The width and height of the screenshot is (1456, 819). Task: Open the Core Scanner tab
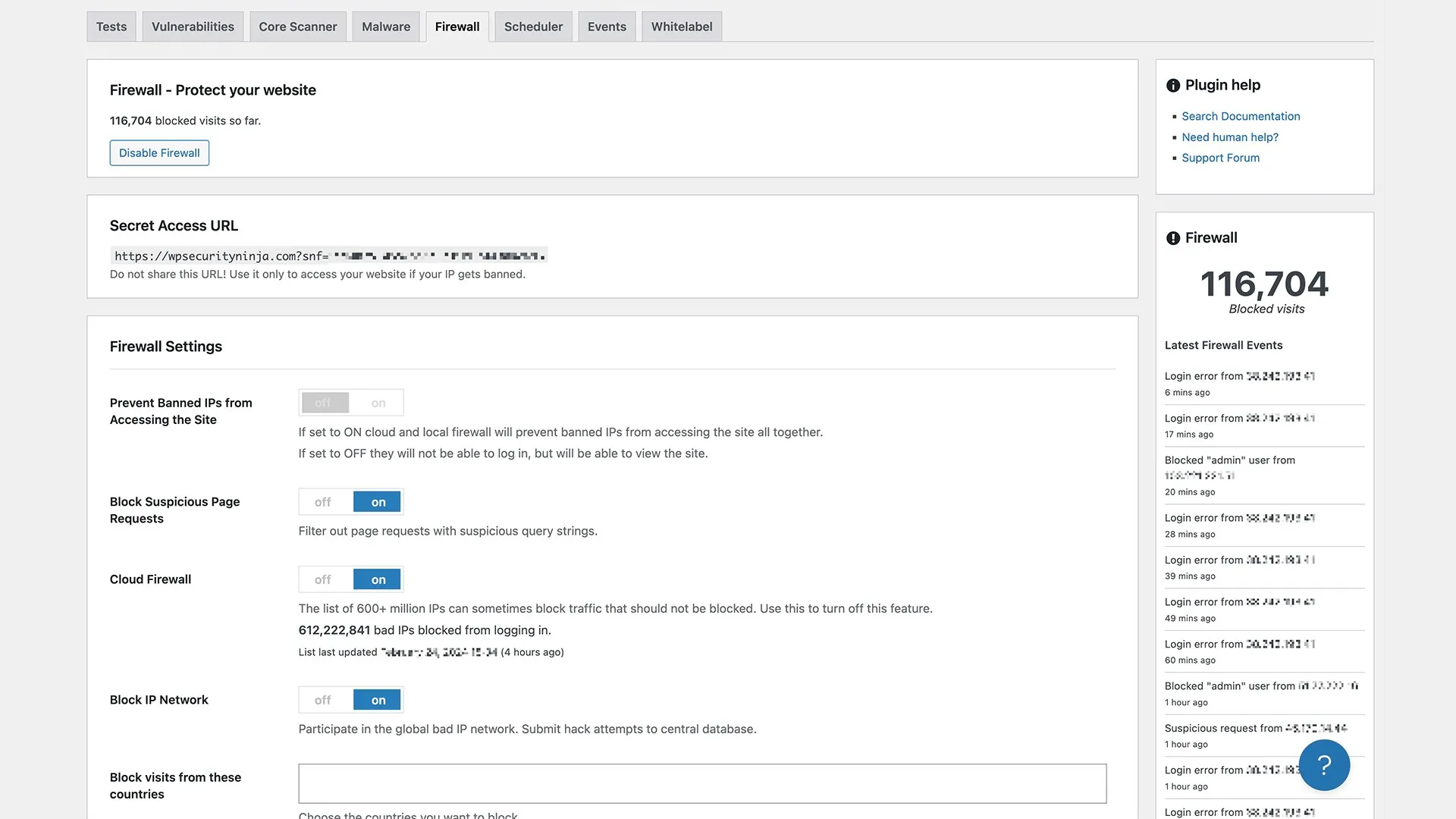coord(297,27)
